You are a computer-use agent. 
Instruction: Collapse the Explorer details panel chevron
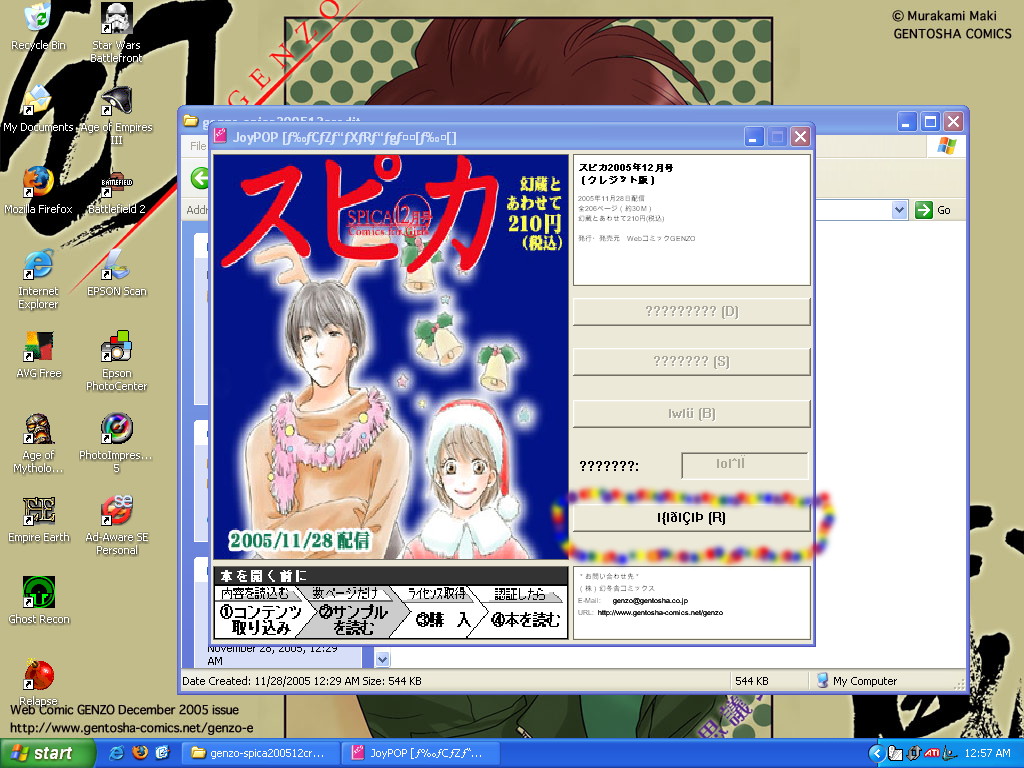(x=381, y=659)
